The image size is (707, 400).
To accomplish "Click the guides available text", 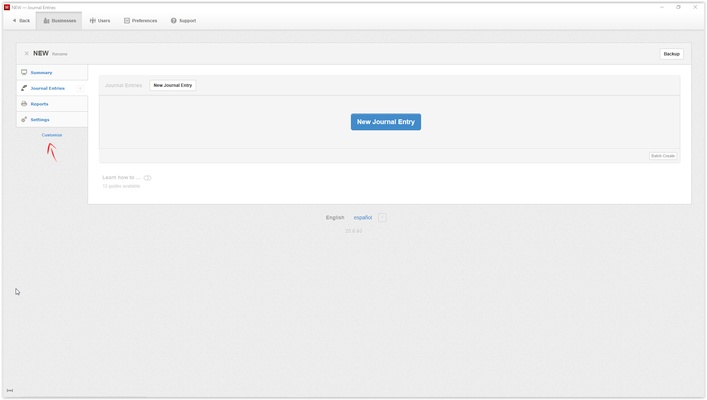I will pos(121,186).
